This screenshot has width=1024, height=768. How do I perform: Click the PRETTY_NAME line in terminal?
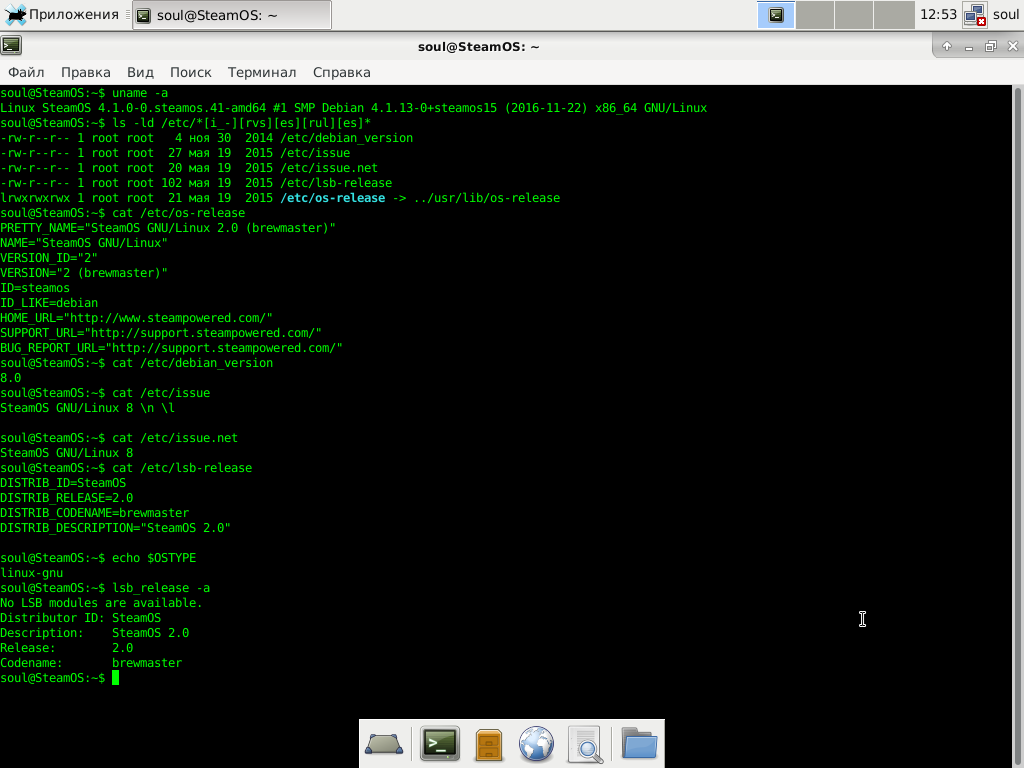coord(168,228)
